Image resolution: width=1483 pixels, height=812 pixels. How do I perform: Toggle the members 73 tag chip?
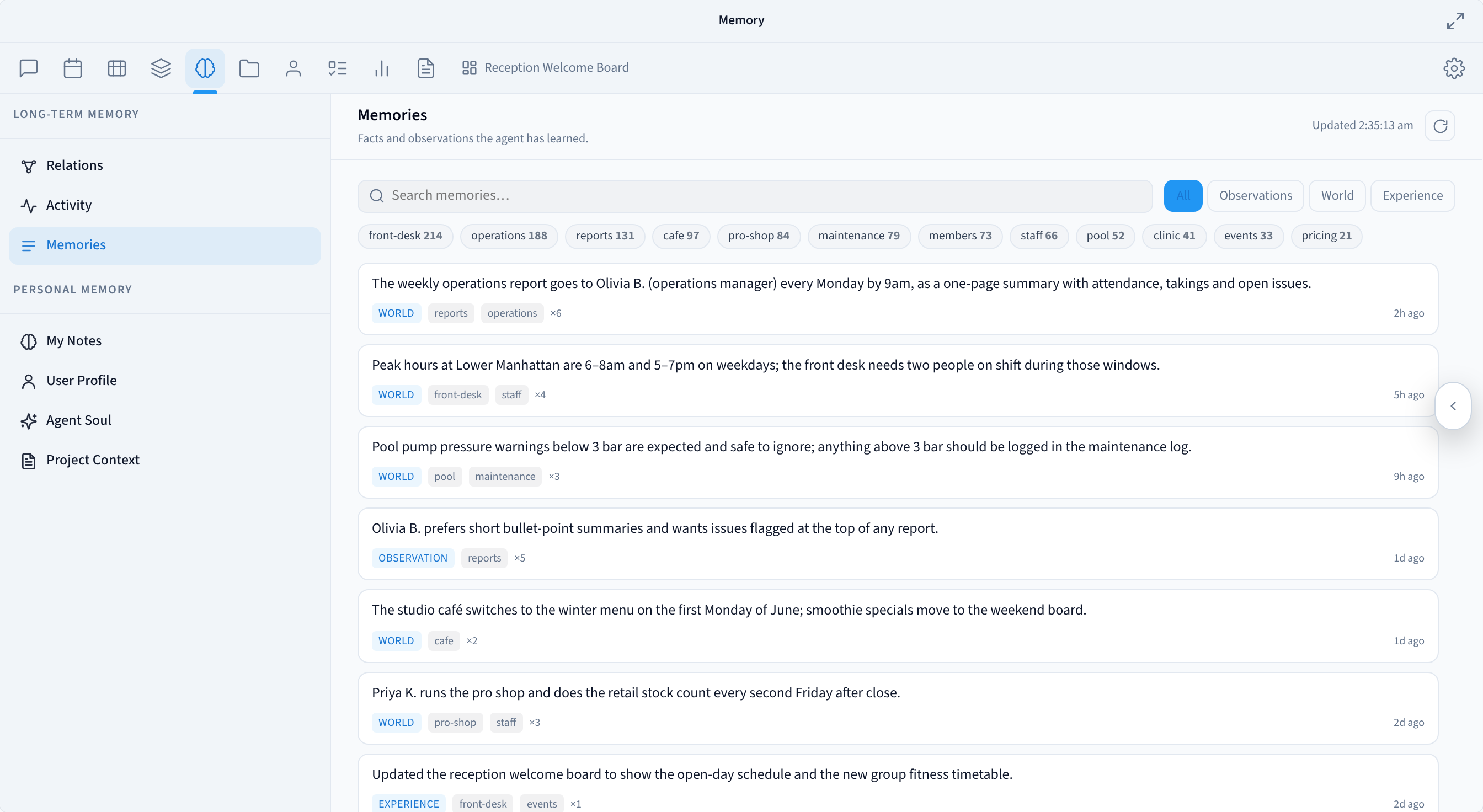pyautogui.click(x=961, y=236)
